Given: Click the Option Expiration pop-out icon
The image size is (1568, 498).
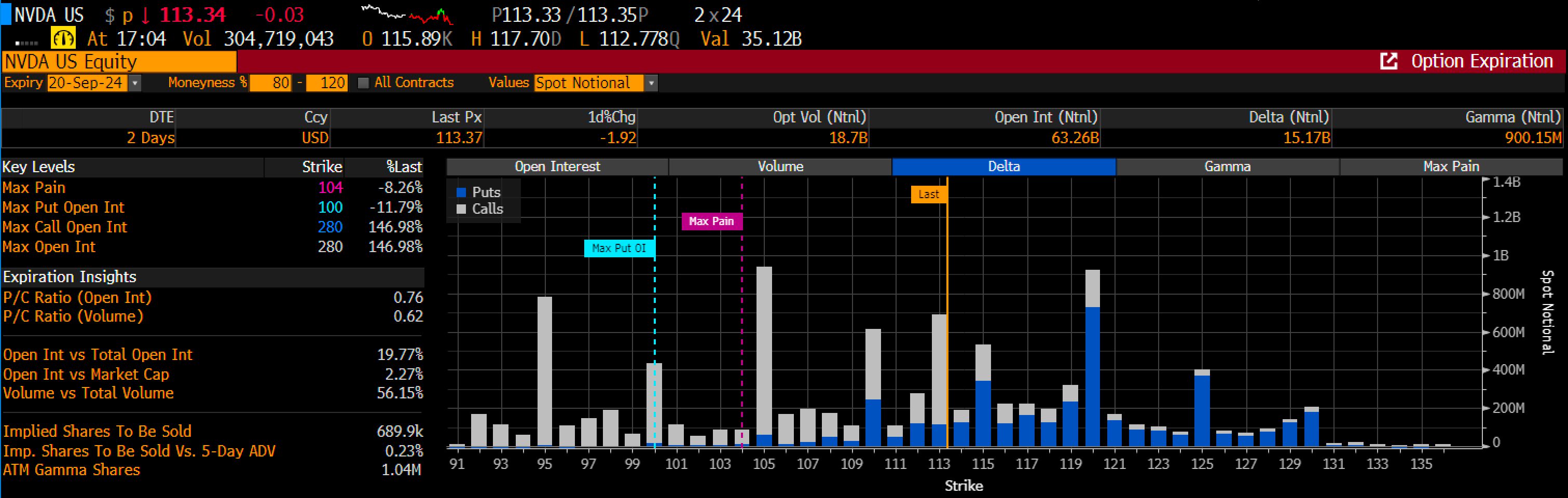Looking at the screenshot, I should pyautogui.click(x=1388, y=61).
